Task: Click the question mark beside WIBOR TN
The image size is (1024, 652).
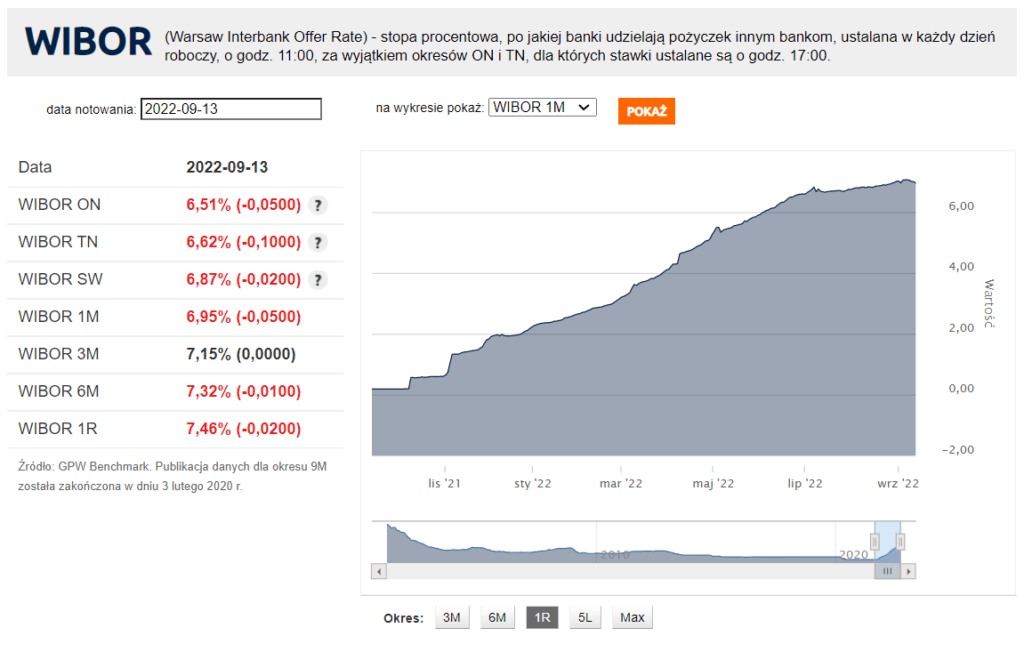Action: click(317, 242)
